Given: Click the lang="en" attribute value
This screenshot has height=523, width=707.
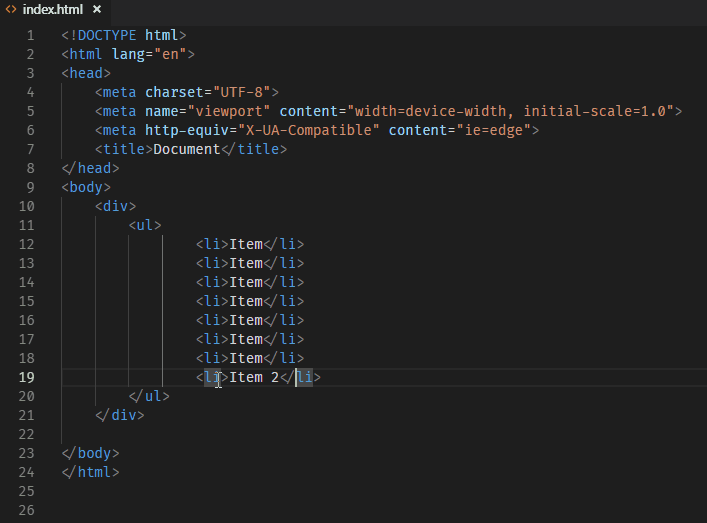Looking at the screenshot, I should 170,54.
